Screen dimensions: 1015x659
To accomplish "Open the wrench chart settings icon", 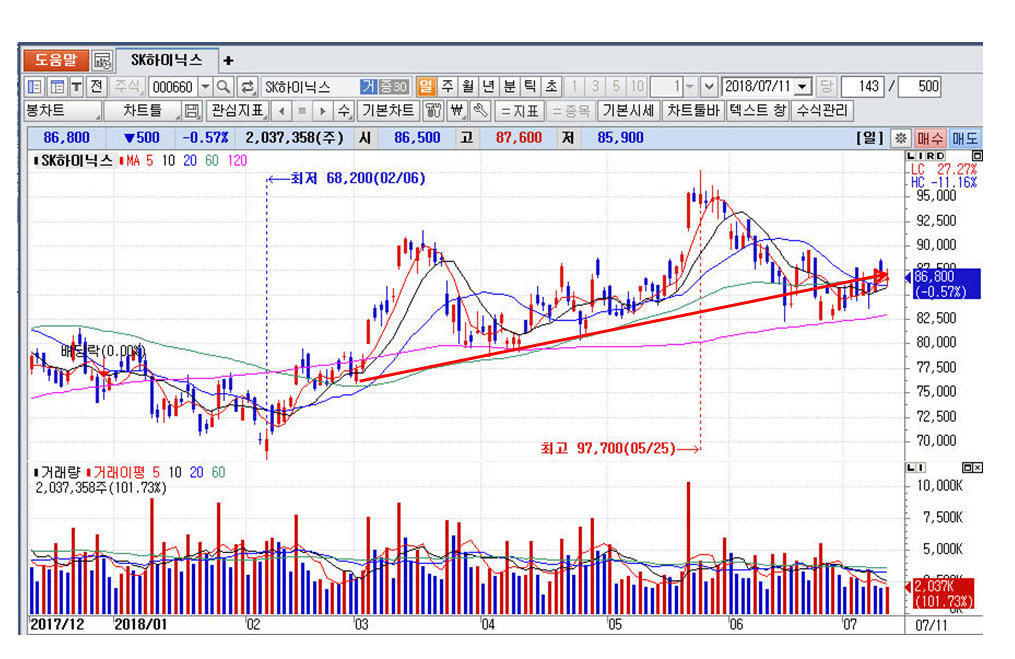I will coord(480,111).
